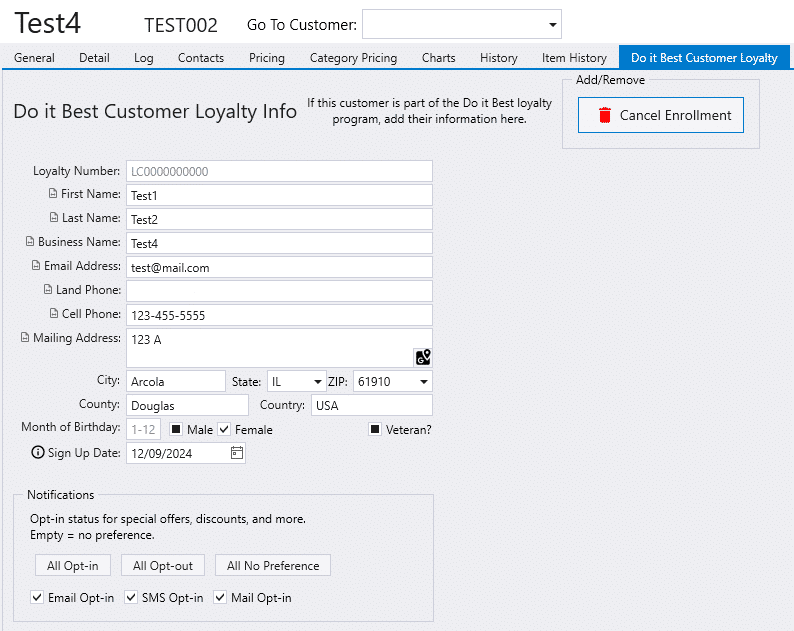Expand the ZIP code dropdown

click(424, 382)
